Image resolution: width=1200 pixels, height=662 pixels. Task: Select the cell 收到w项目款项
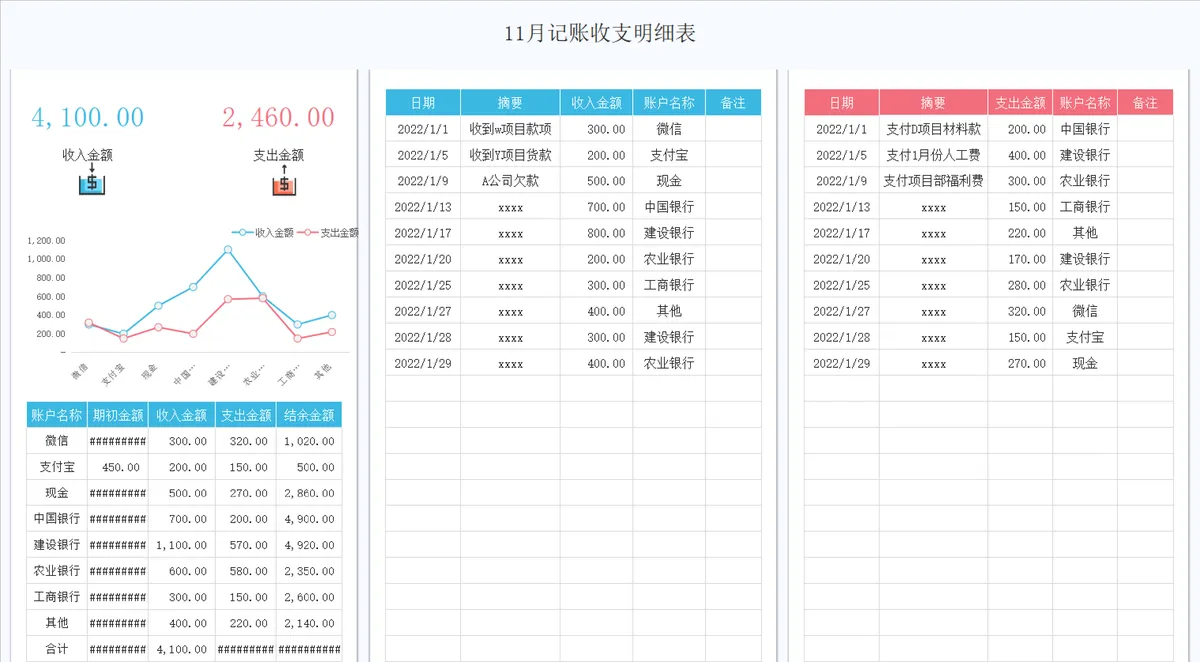[x=510, y=129]
